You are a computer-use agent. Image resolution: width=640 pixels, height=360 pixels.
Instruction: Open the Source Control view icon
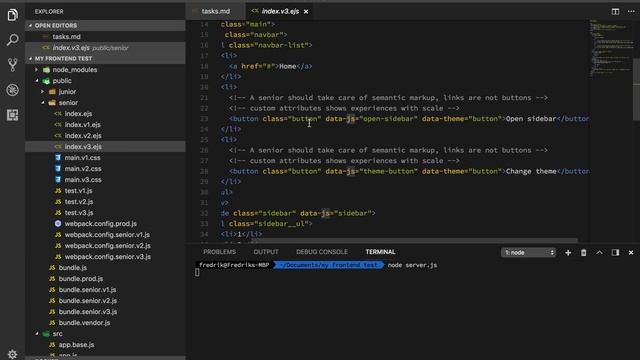[x=12, y=65]
